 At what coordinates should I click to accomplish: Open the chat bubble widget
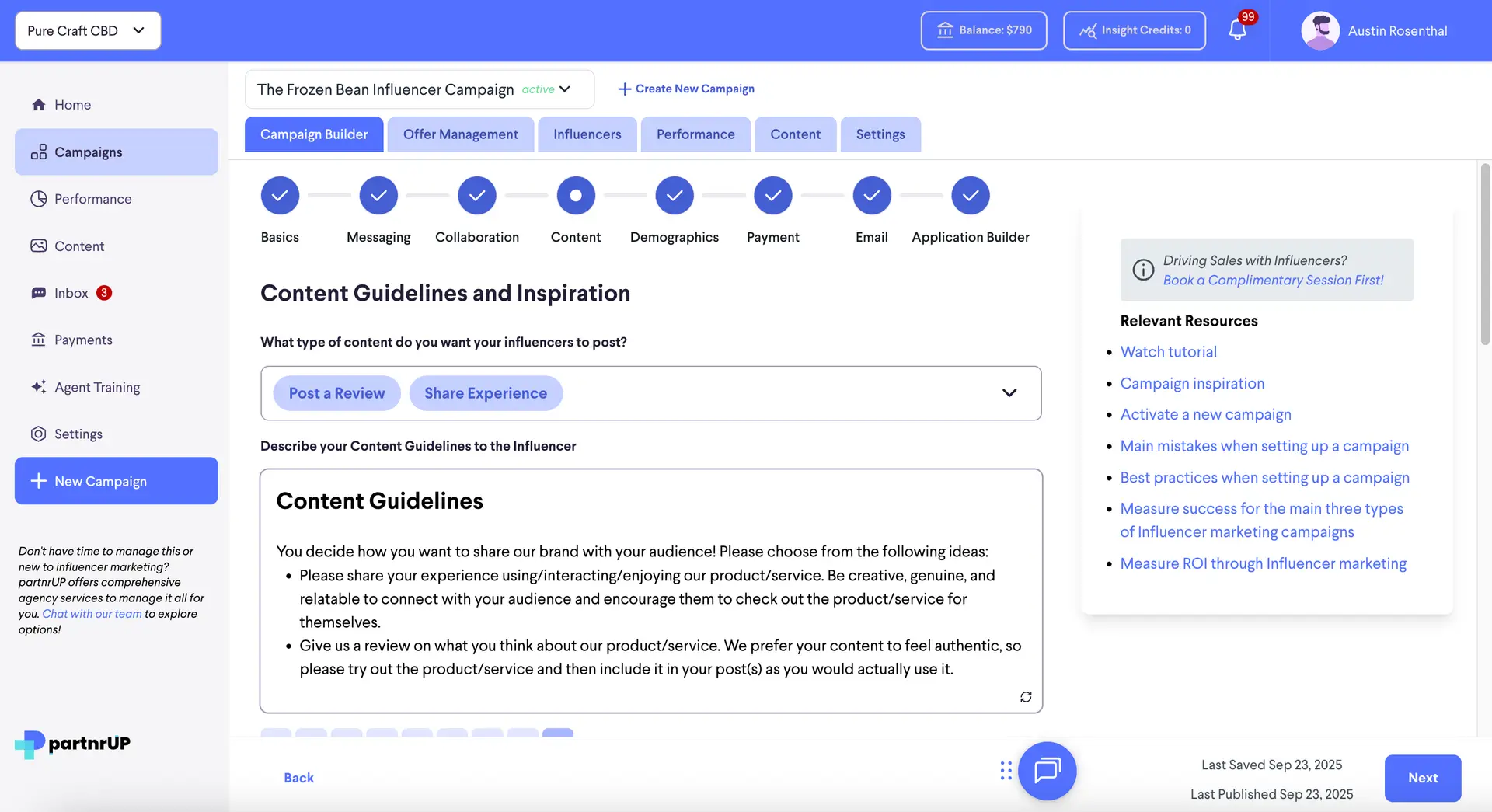coord(1047,771)
